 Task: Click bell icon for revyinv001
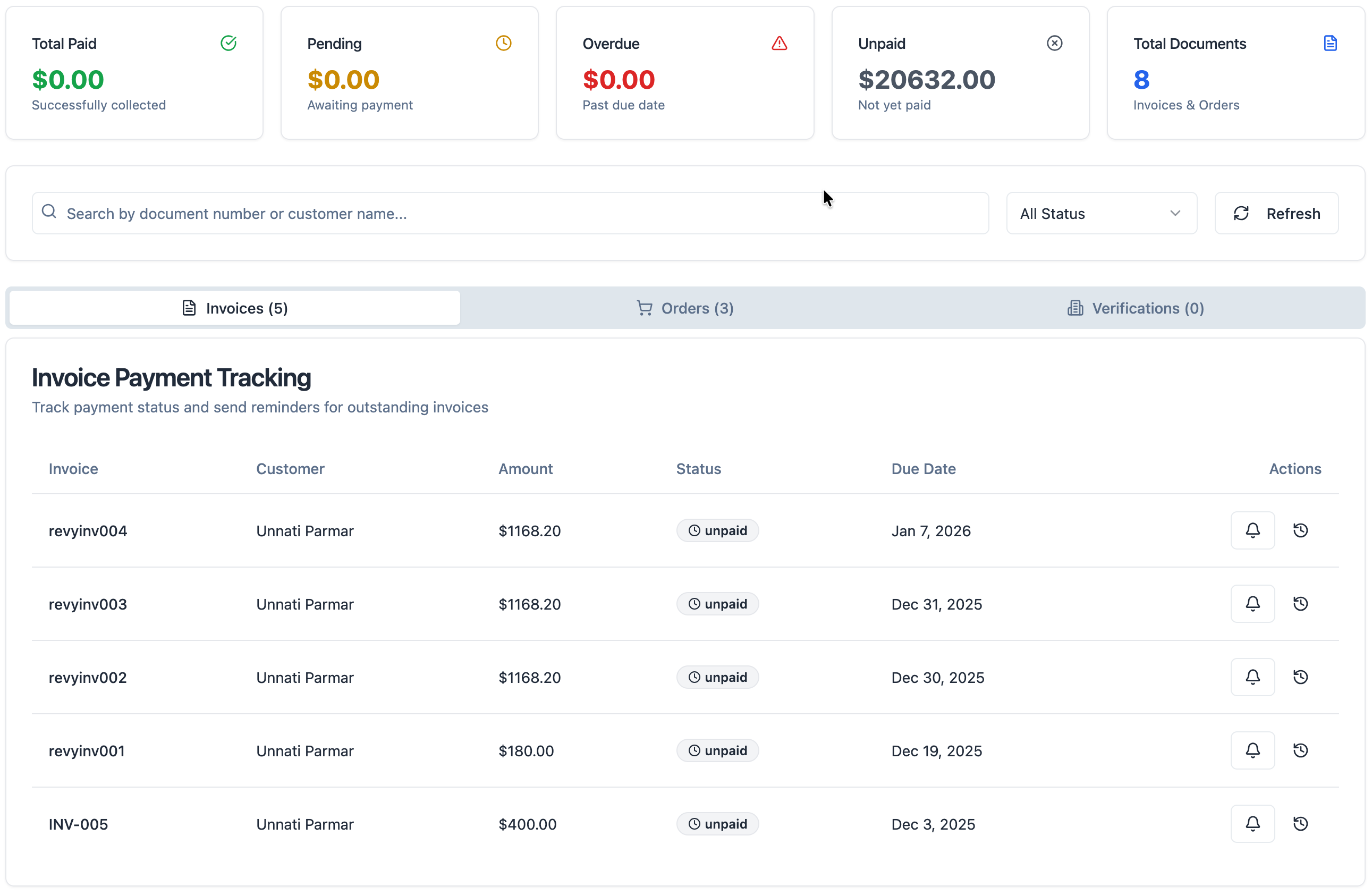[x=1252, y=750]
